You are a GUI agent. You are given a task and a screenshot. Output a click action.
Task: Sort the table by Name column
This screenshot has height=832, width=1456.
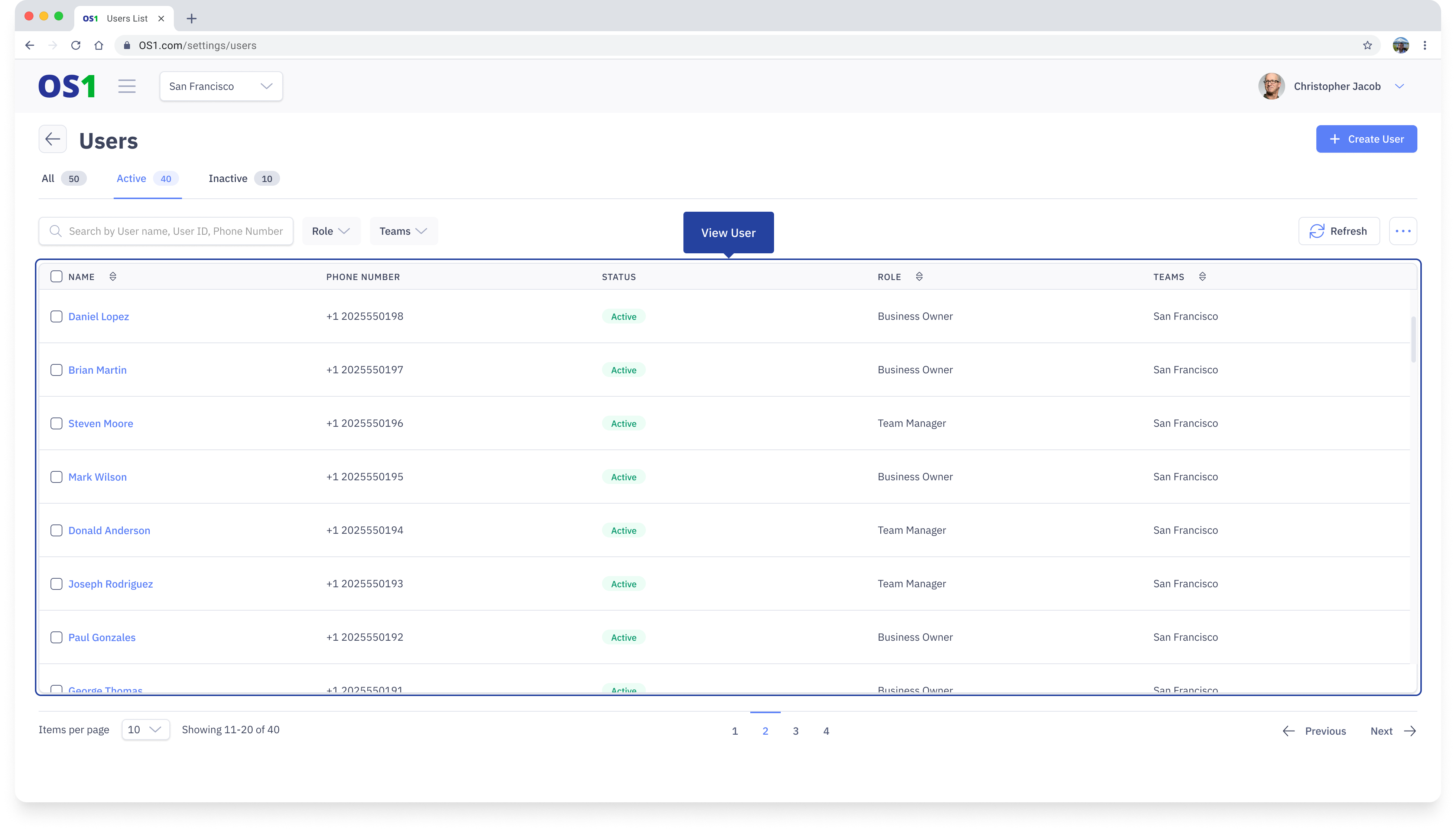click(113, 277)
